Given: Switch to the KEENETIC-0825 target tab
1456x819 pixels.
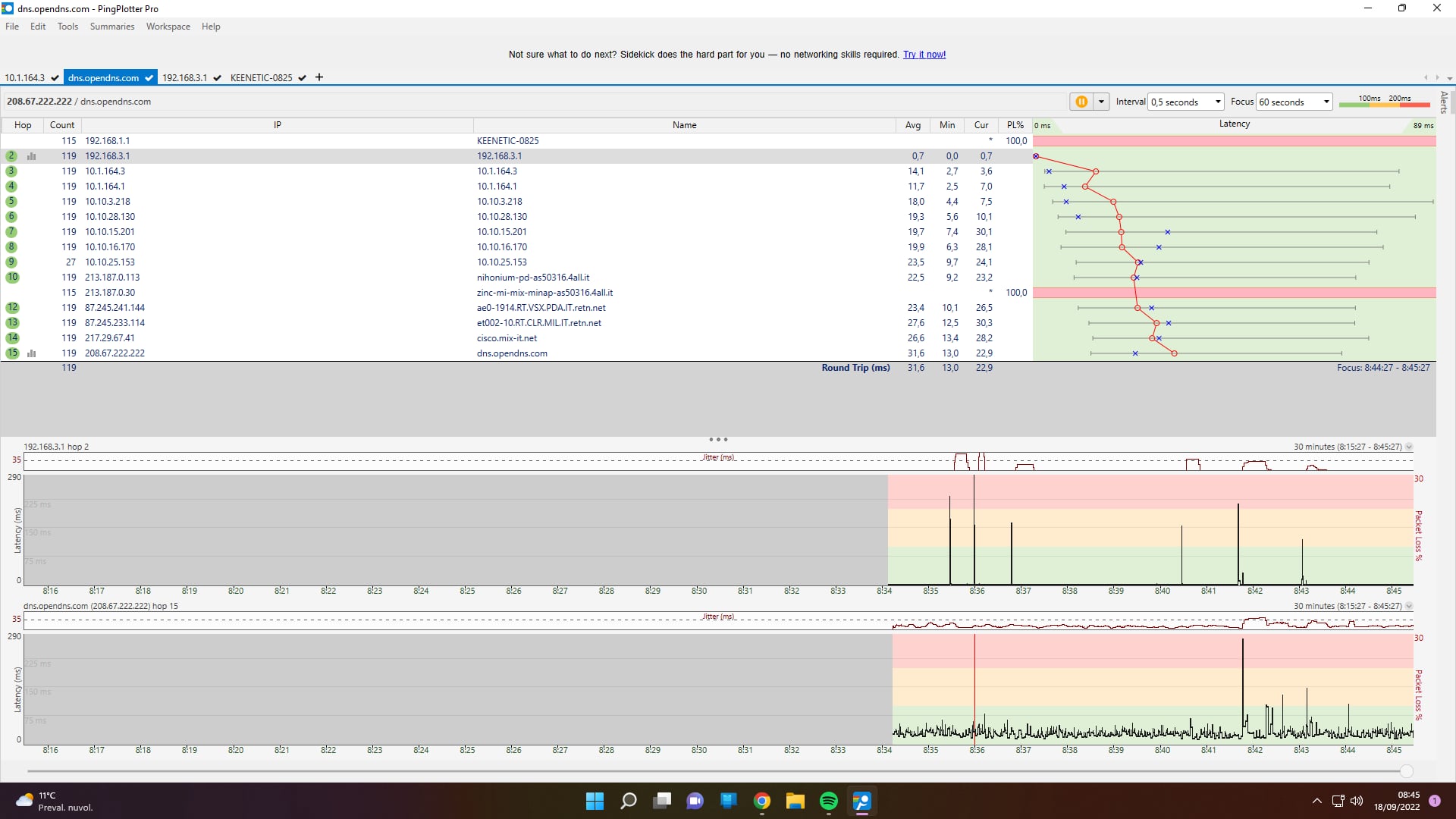Looking at the screenshot, I should tap(268, 77).
